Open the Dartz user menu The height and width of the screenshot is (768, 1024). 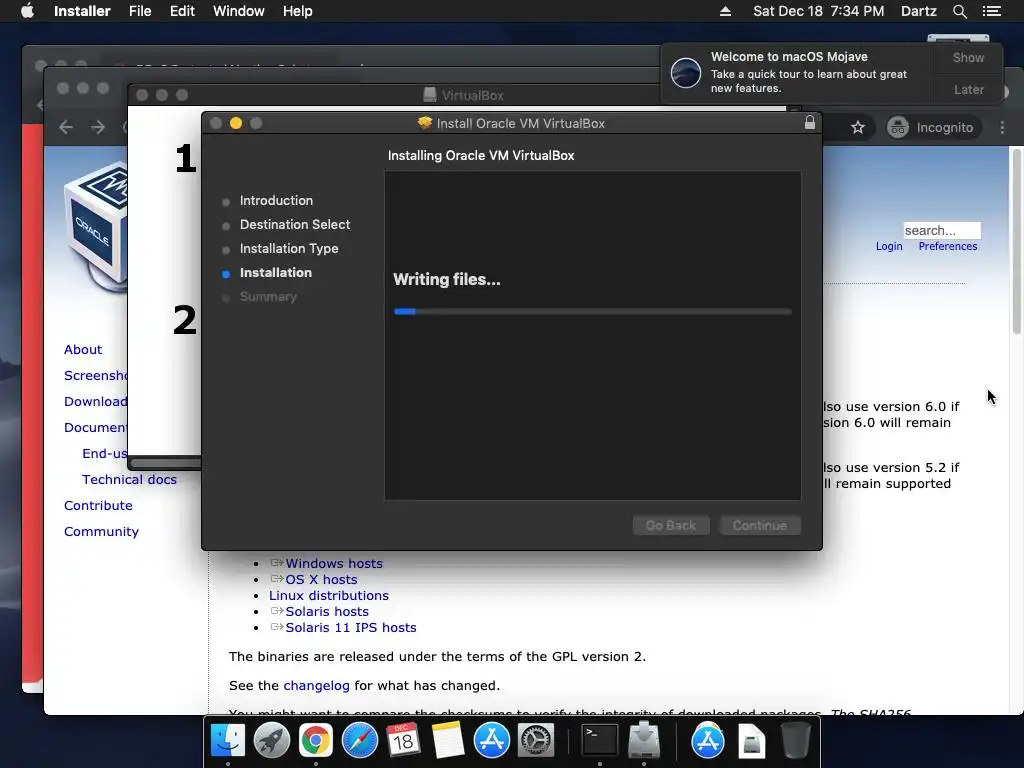918,11
